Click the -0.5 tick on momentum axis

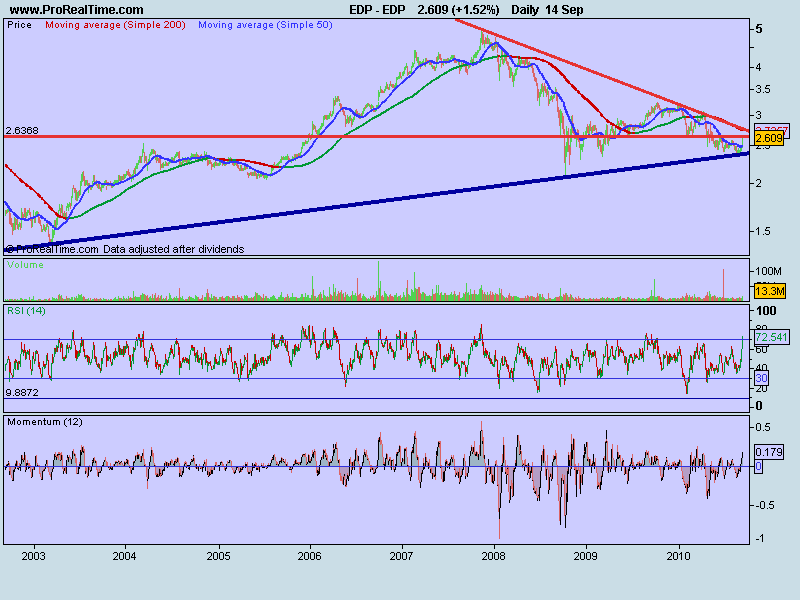coord(764,505)
